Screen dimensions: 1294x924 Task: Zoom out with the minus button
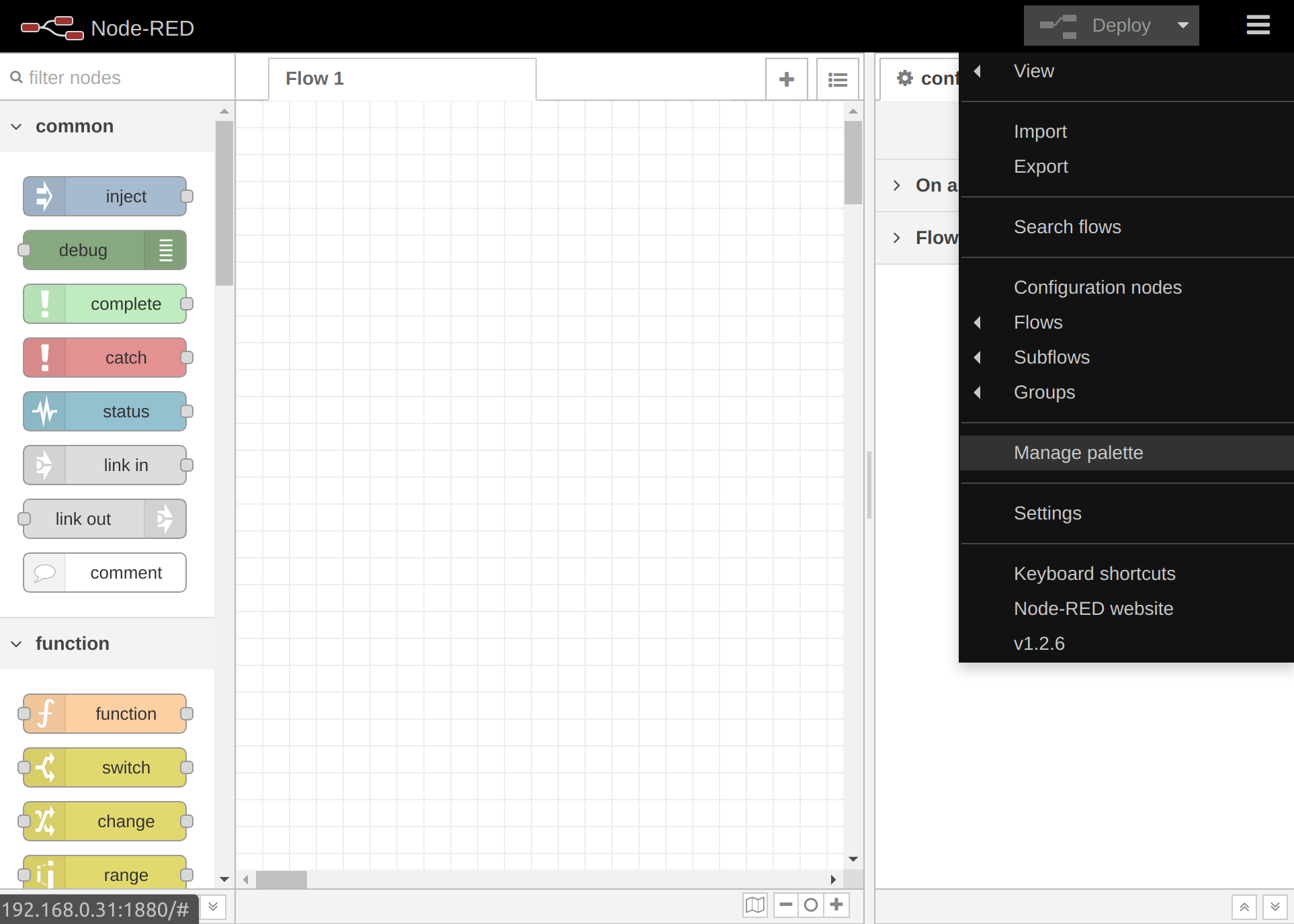pyautogui.click(x=786, y=905)
